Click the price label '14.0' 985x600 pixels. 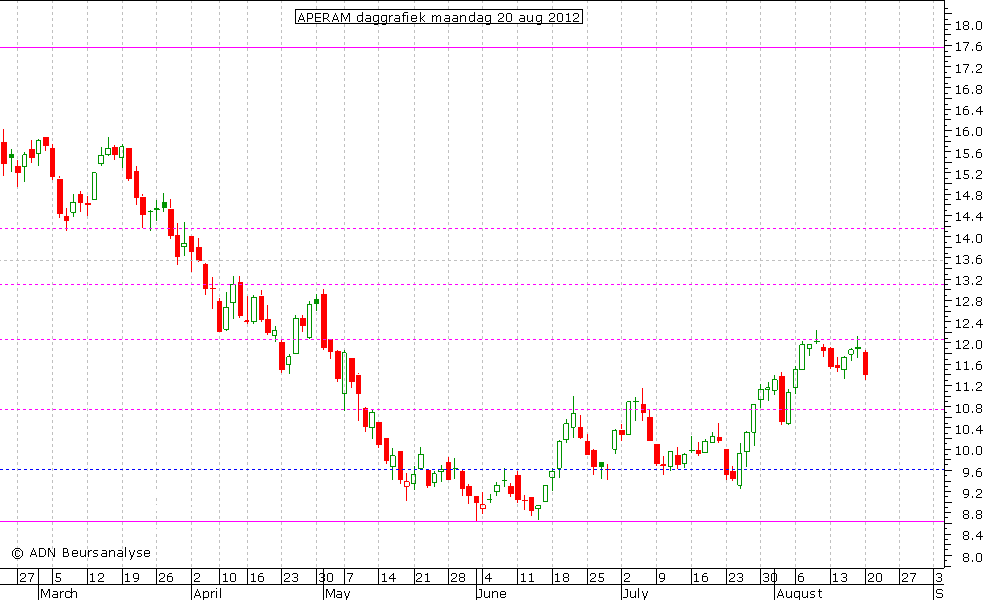(968, 239)
